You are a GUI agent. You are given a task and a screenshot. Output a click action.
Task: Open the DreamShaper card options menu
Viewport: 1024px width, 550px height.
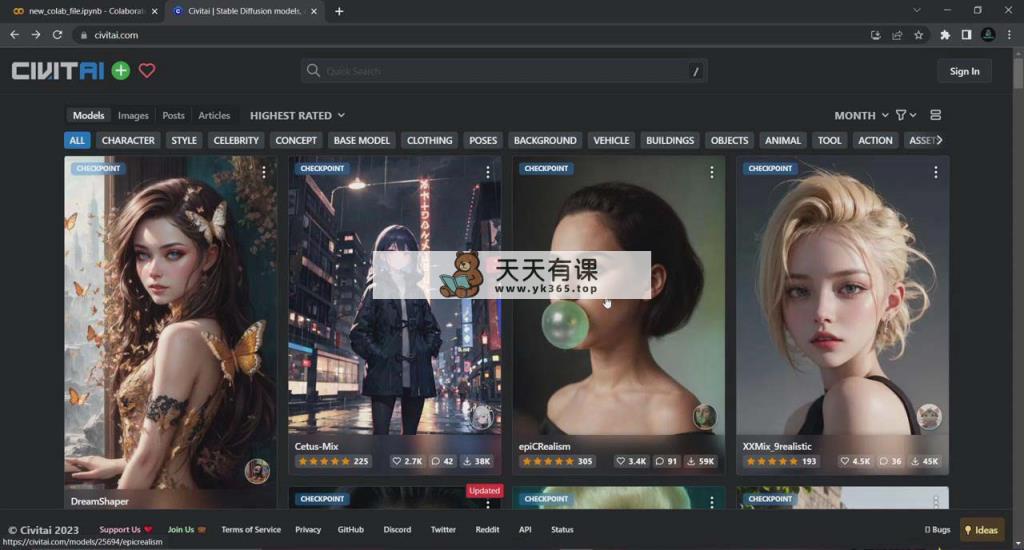264,172
